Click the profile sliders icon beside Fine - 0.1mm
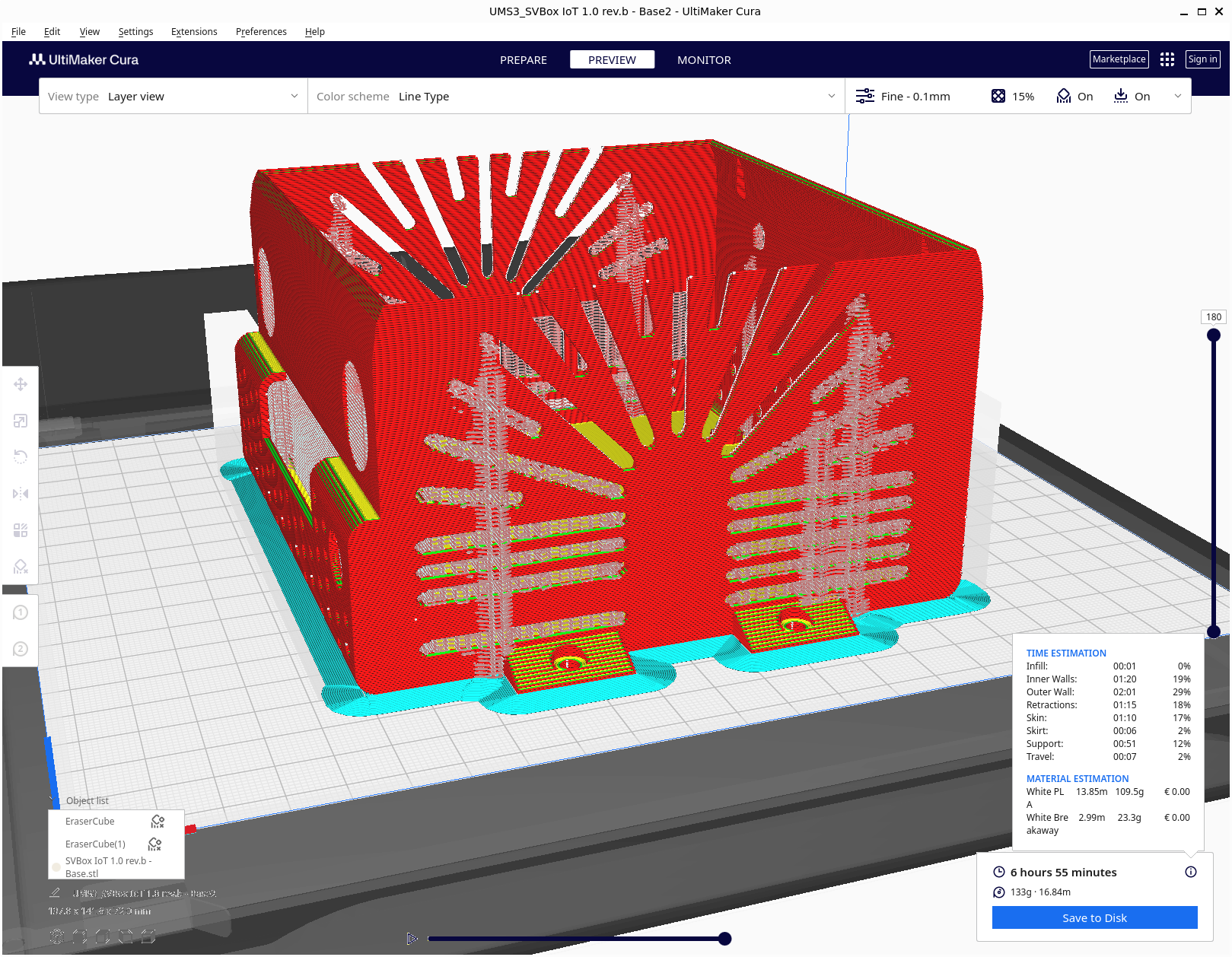Screen dimensions: 1232x957 pyautogui.click(x=864, y=96)
